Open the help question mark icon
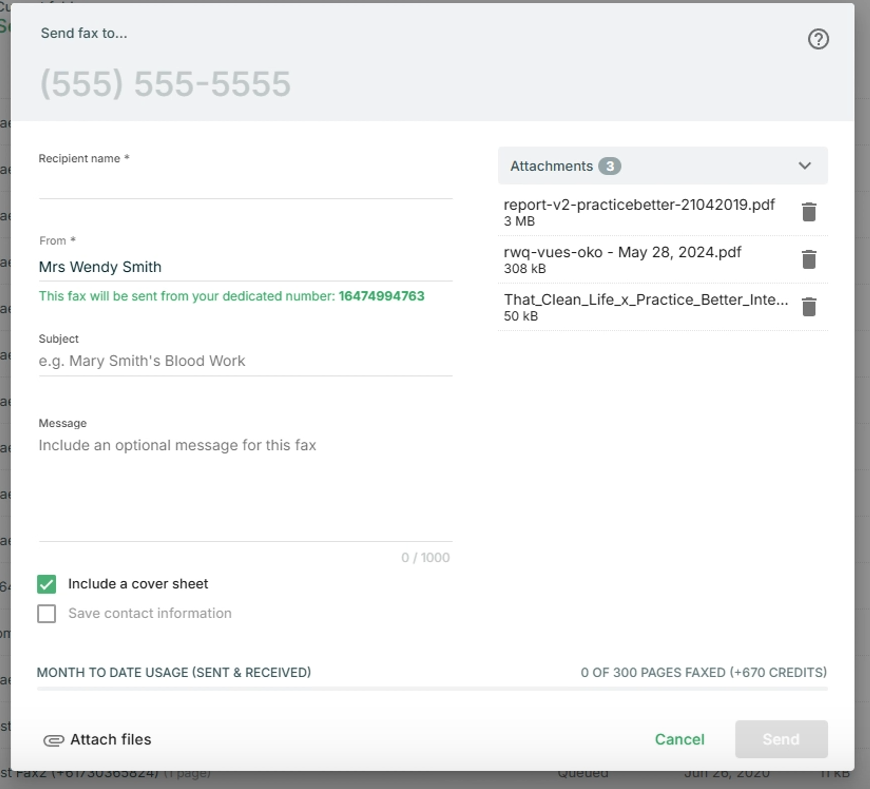The height and width of the screenshot is (789, 870). (818, 39)
